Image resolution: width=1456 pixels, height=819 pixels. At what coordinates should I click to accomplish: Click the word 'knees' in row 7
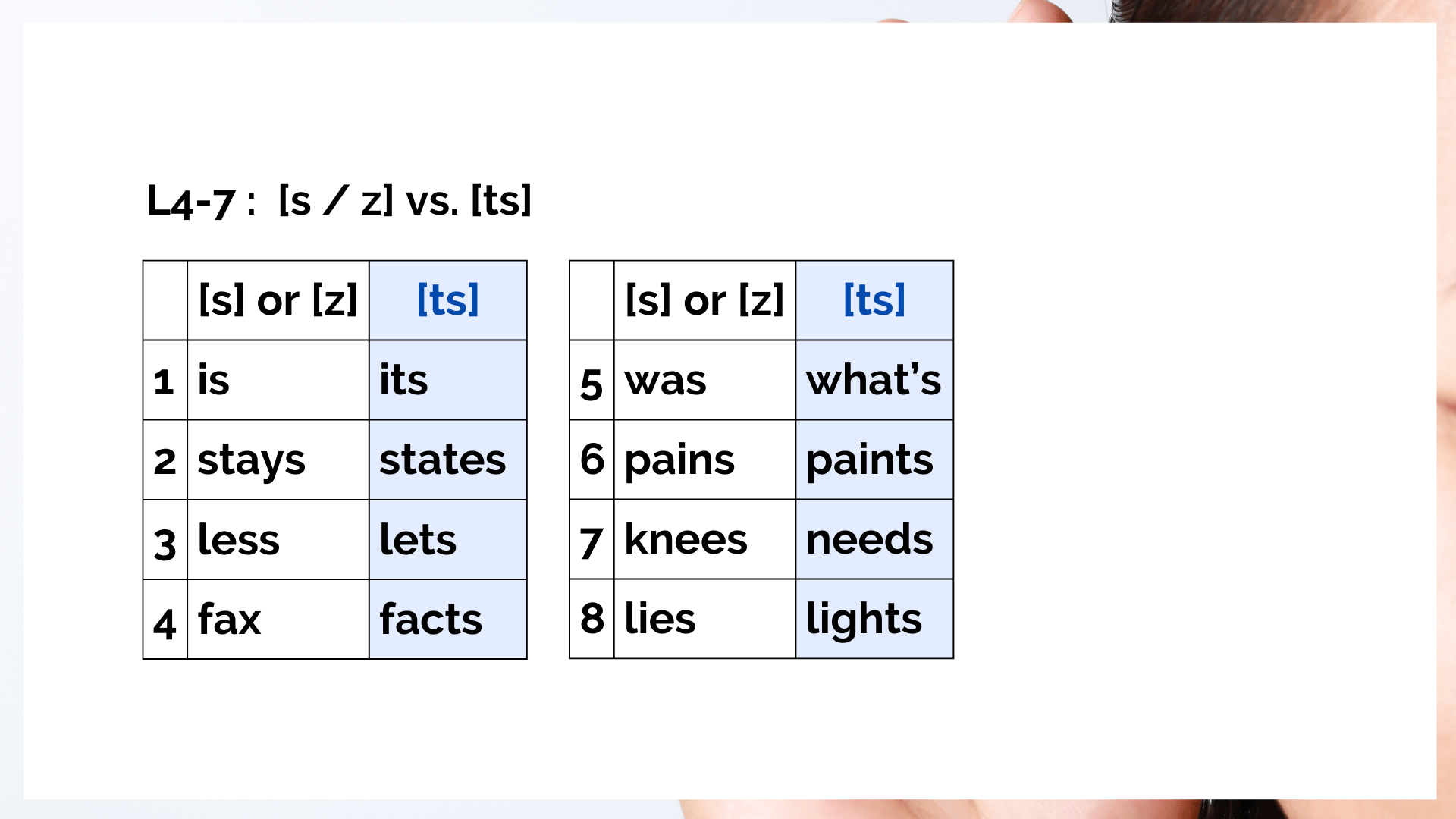(686, 539)
